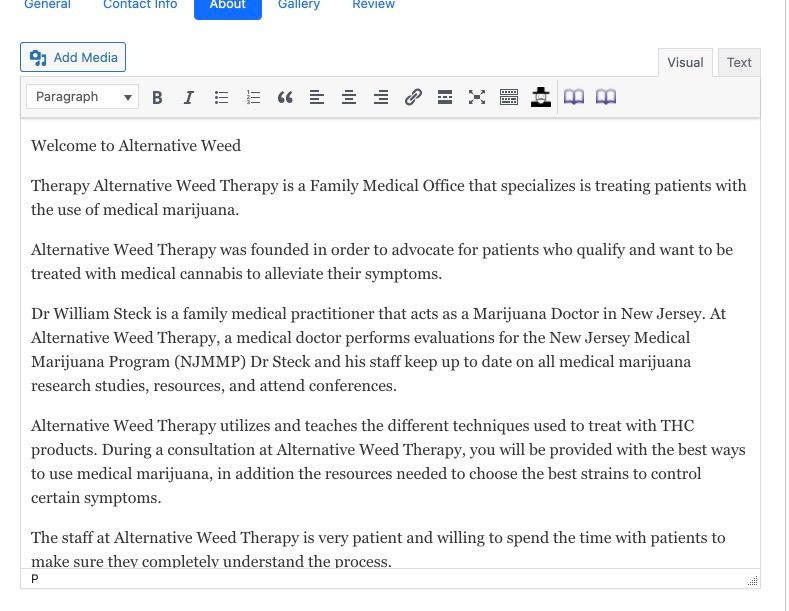Click paragraph starting 'Alternative Weed Therapy utilizes'
Viewport: 789px width, 611px height.
click(388, 462)
